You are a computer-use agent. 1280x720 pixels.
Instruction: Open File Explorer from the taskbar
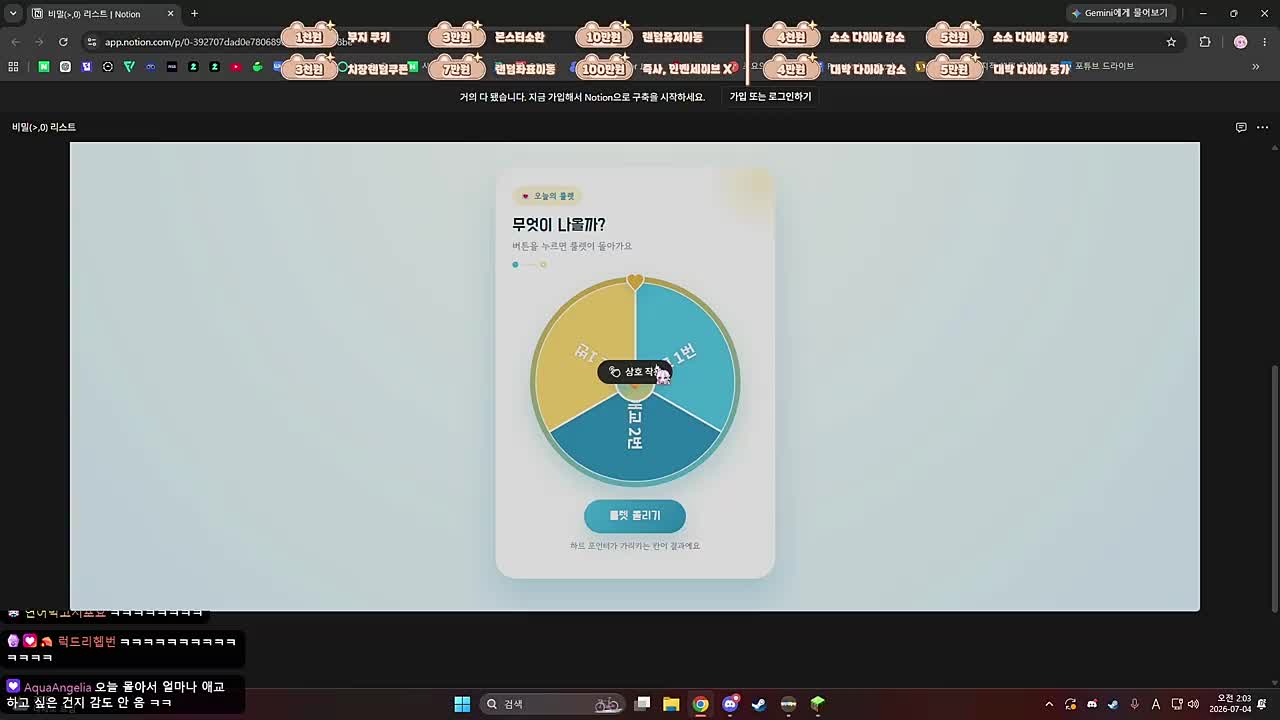pyautogui.click(x=671, y=704)
